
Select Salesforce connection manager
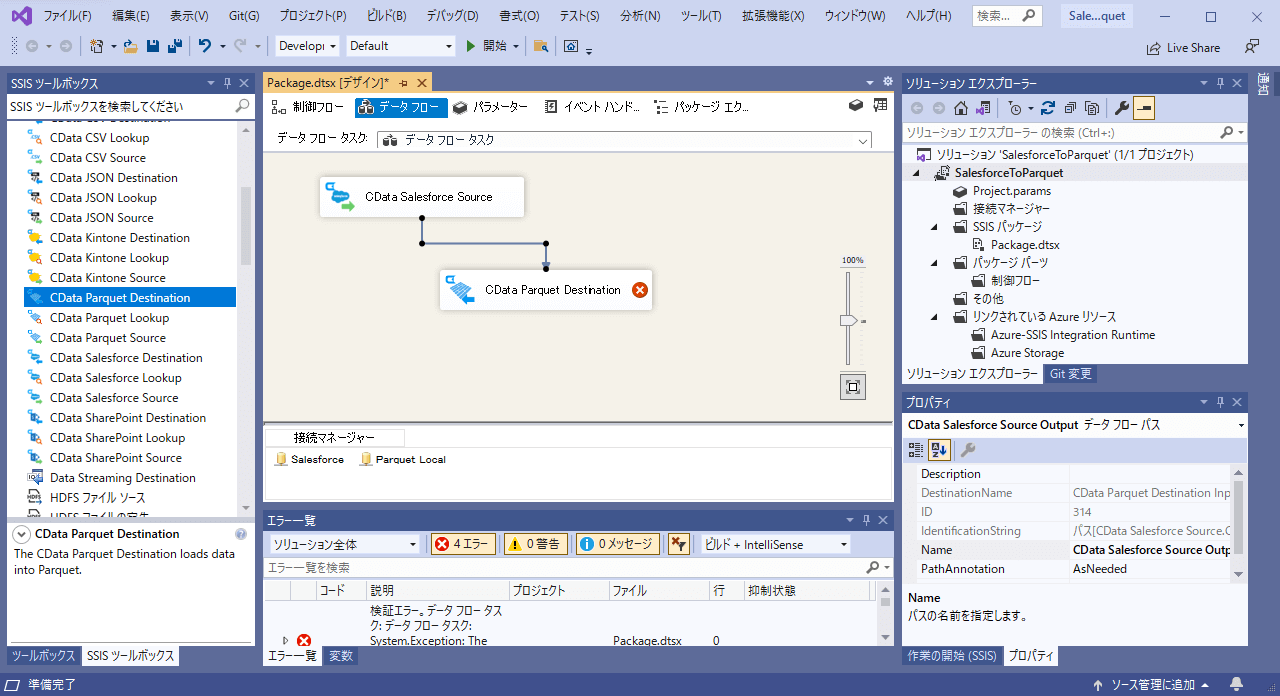click(x=310, y=460)
